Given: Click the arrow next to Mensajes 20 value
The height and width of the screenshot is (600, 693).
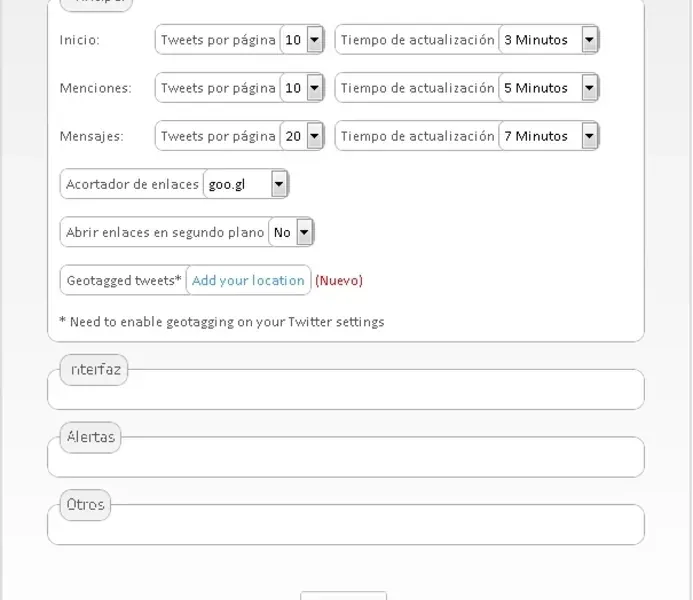Looking at the screenshot, I should (x=315, y=136).
